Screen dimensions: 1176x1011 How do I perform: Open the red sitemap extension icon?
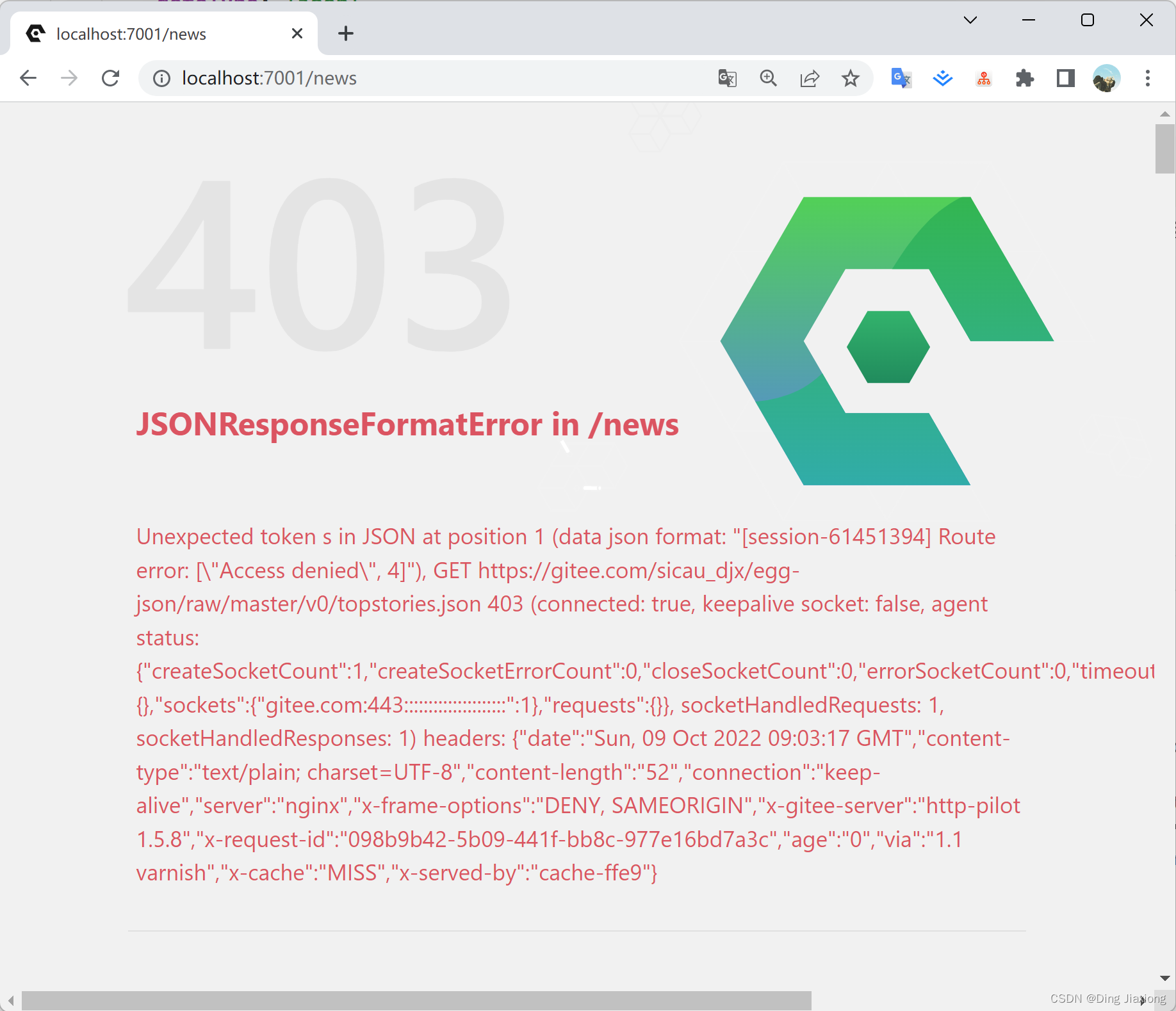pos(984,78)
